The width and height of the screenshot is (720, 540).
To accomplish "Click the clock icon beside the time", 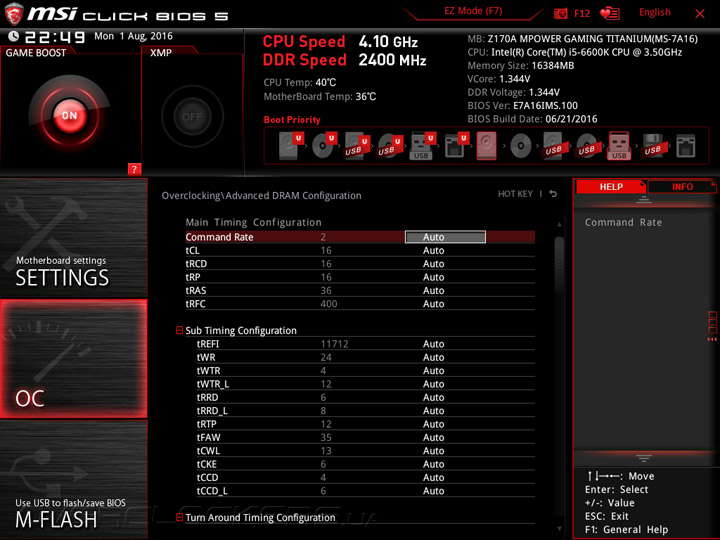I will 14,36.
